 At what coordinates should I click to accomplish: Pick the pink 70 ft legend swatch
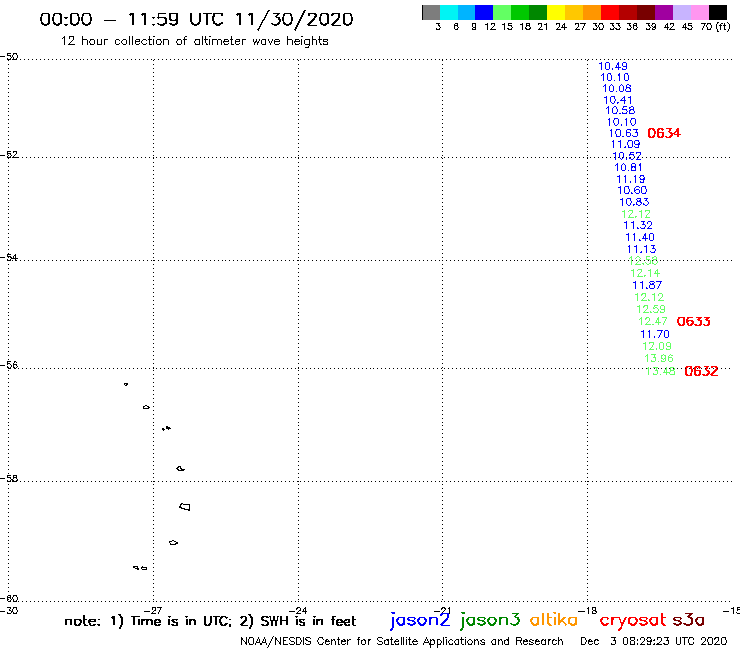coord(699,12)
